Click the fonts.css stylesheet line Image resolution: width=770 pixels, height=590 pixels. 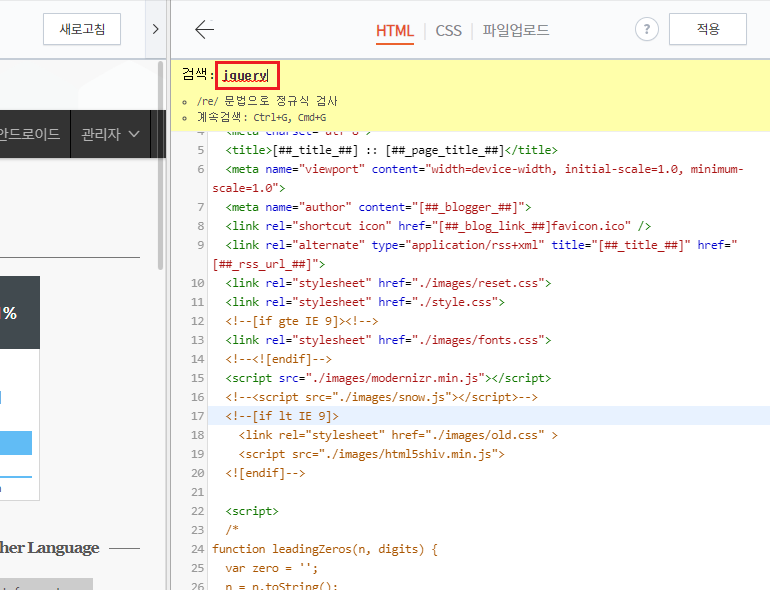point(388,340)
